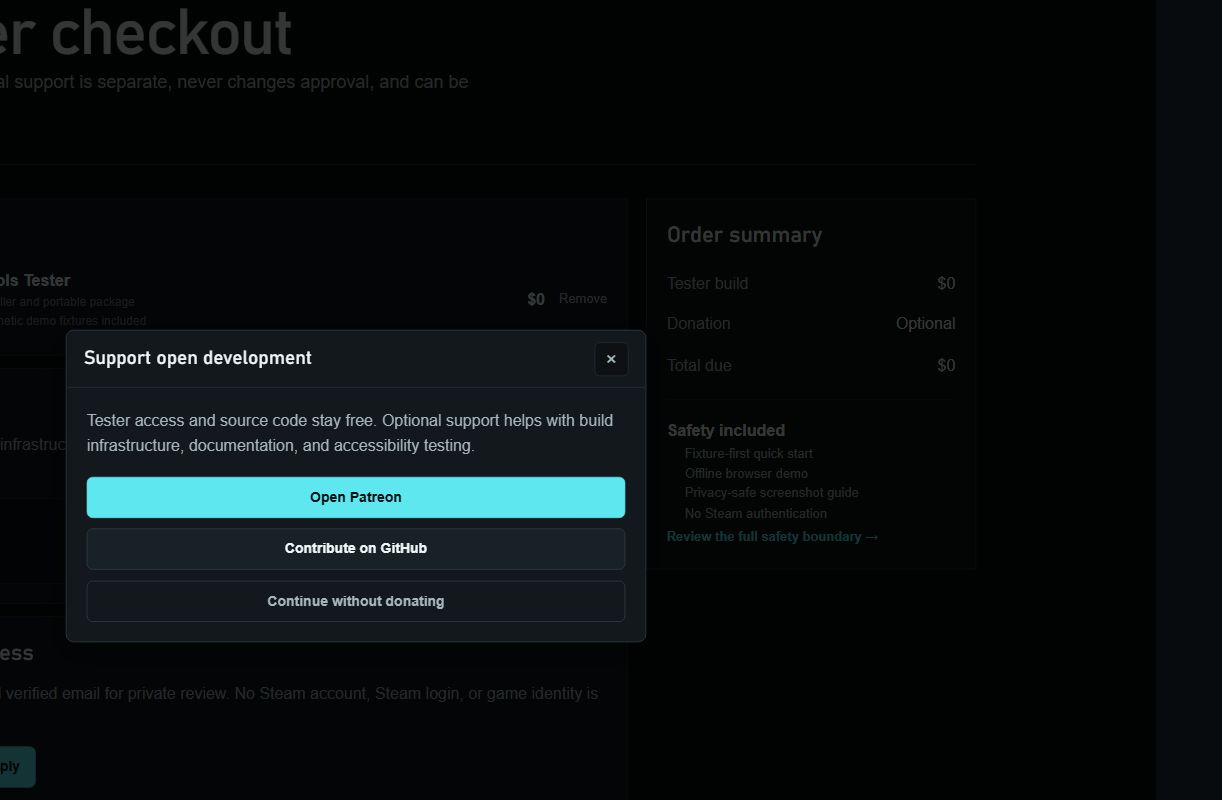
Task: Click the Safety included heading
Action: pos(726,431)
